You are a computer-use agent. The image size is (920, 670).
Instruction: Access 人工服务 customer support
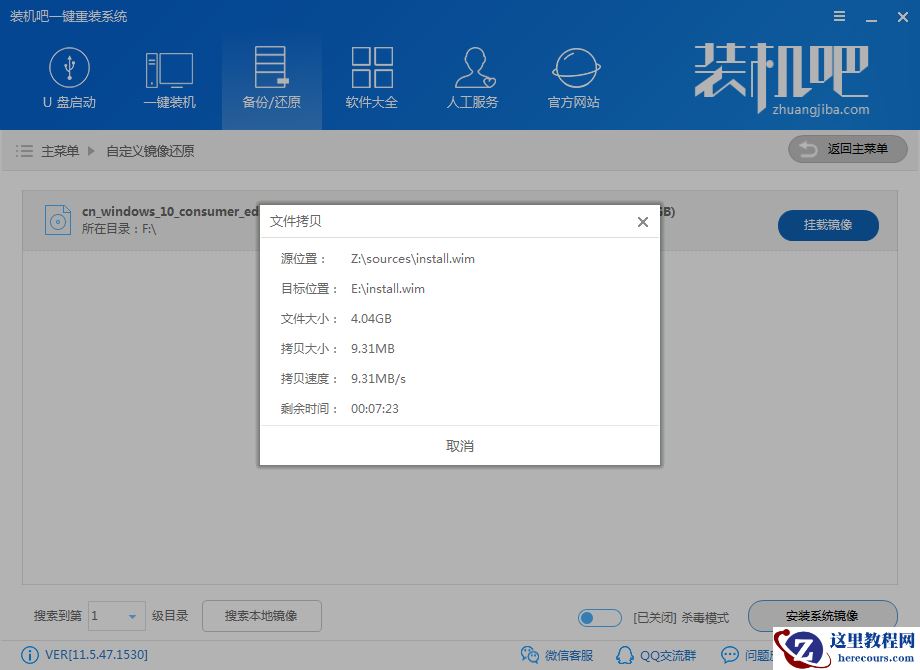coord(472,78)
